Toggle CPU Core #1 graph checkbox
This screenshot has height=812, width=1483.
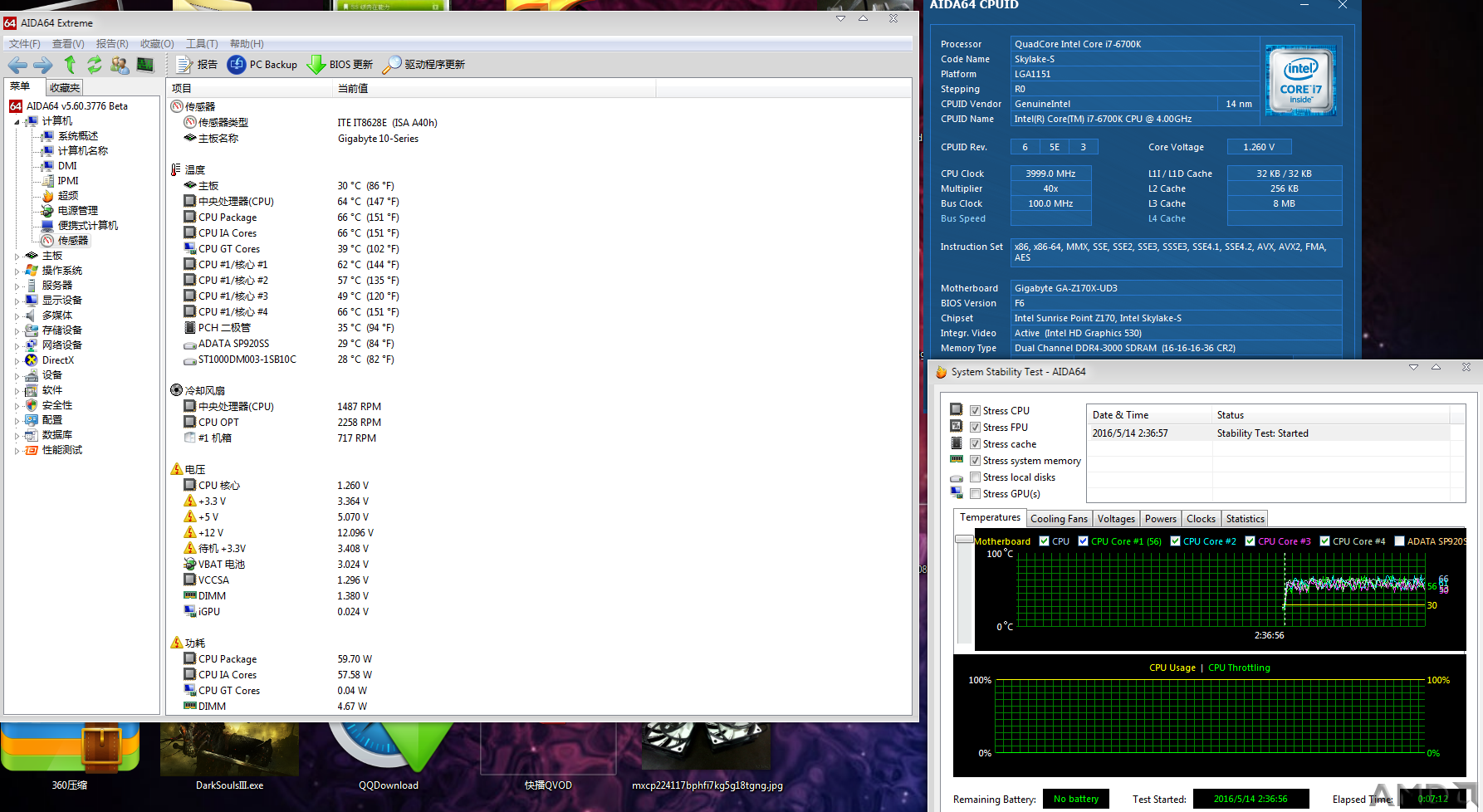(1083, 541)
